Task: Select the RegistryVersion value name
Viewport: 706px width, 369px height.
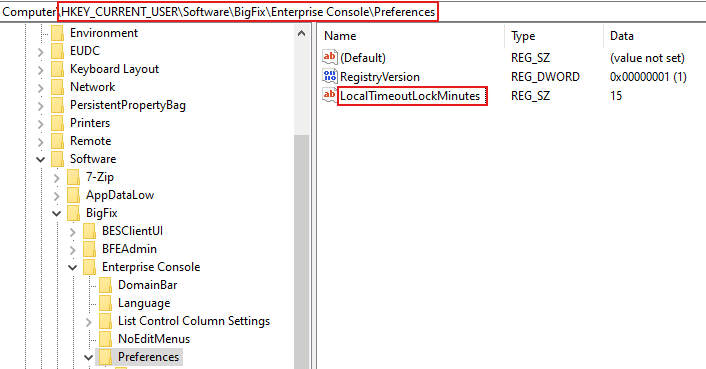Action: click(x=380, y=77)
